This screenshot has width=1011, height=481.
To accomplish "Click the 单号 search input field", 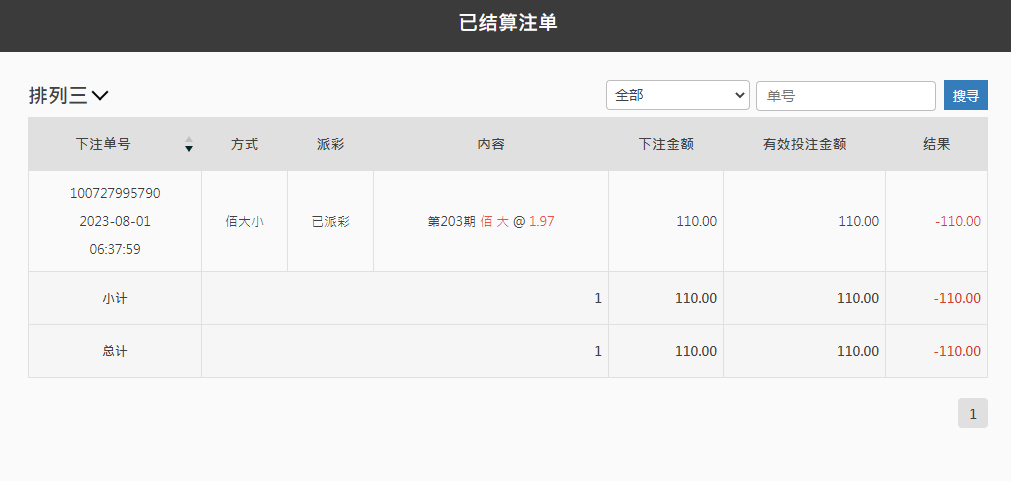I will pyautogui.click(x=845, y=95).
